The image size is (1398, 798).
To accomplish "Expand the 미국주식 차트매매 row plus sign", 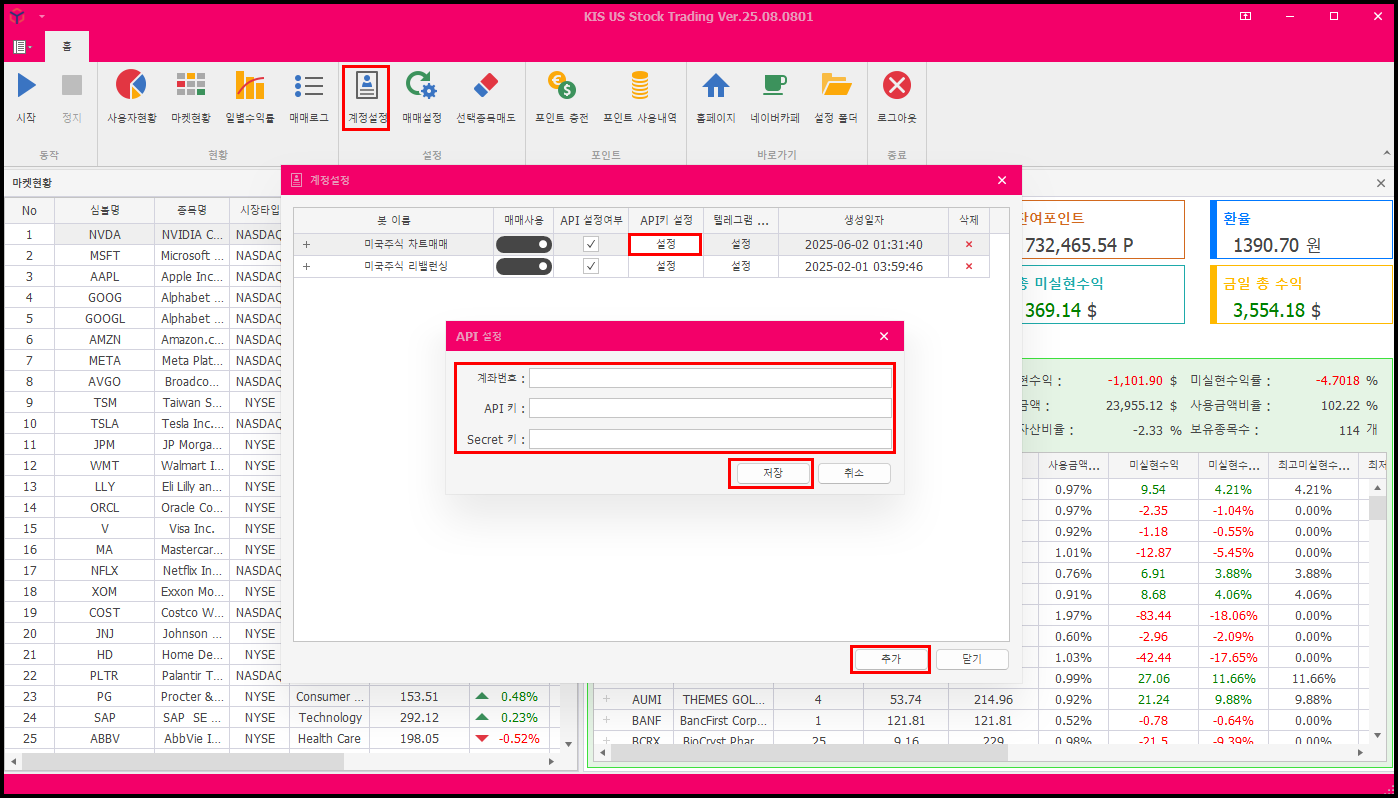I will (306, 245).
